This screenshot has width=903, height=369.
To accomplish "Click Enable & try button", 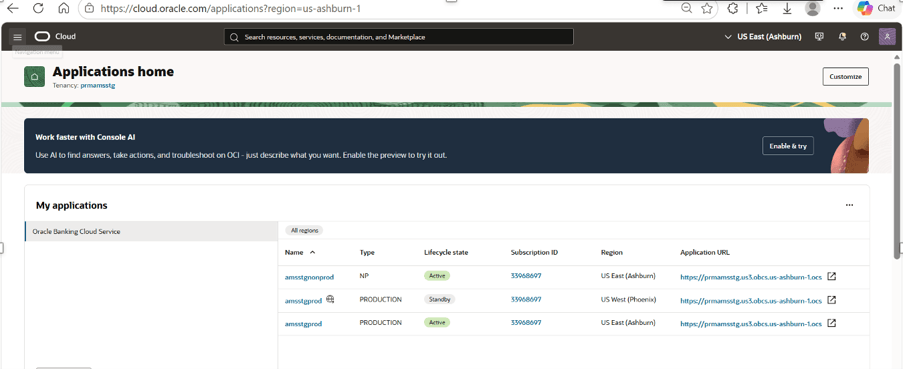I will tap(788, 146).
